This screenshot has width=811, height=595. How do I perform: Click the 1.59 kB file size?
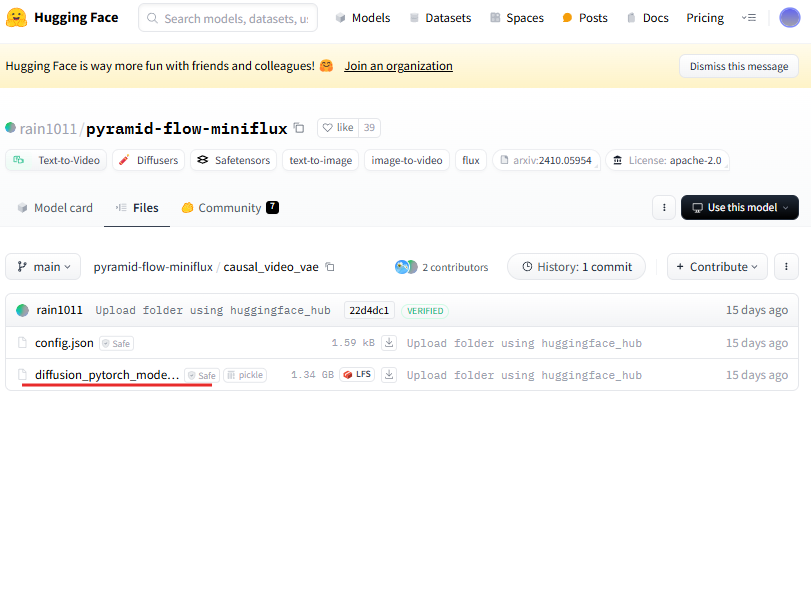point(353,343)
